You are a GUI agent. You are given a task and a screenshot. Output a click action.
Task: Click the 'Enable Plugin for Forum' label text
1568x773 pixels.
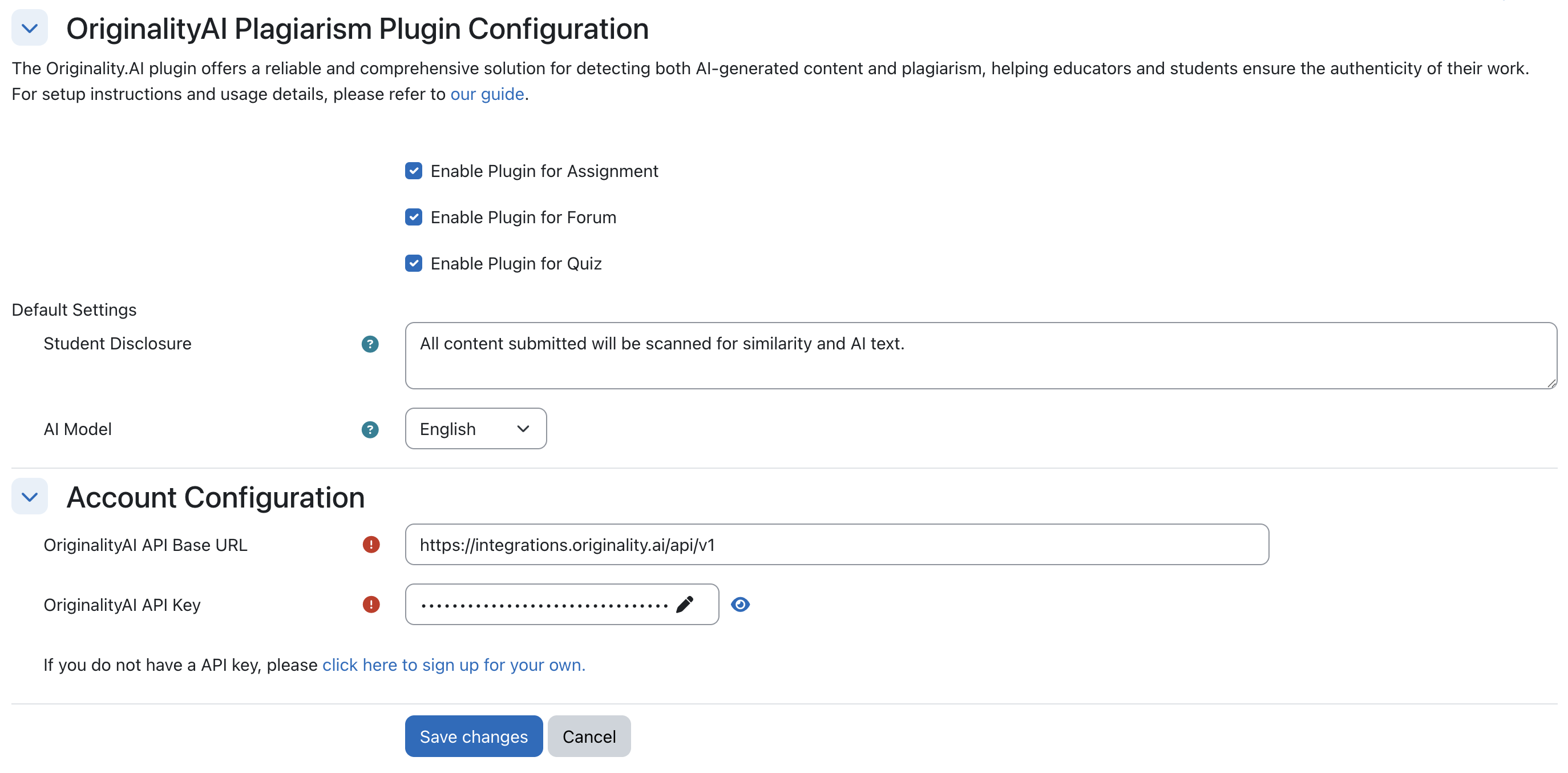click(523, 218)
